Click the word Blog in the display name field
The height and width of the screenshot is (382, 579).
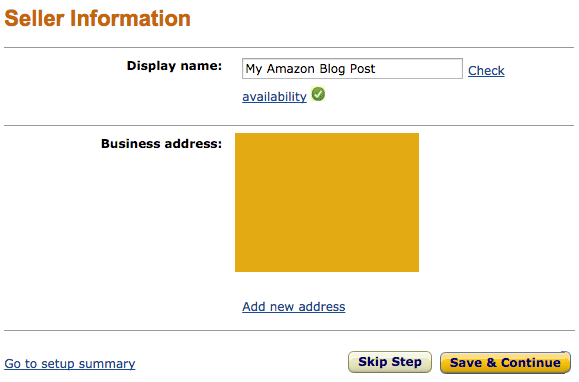(x=332, y=69)
